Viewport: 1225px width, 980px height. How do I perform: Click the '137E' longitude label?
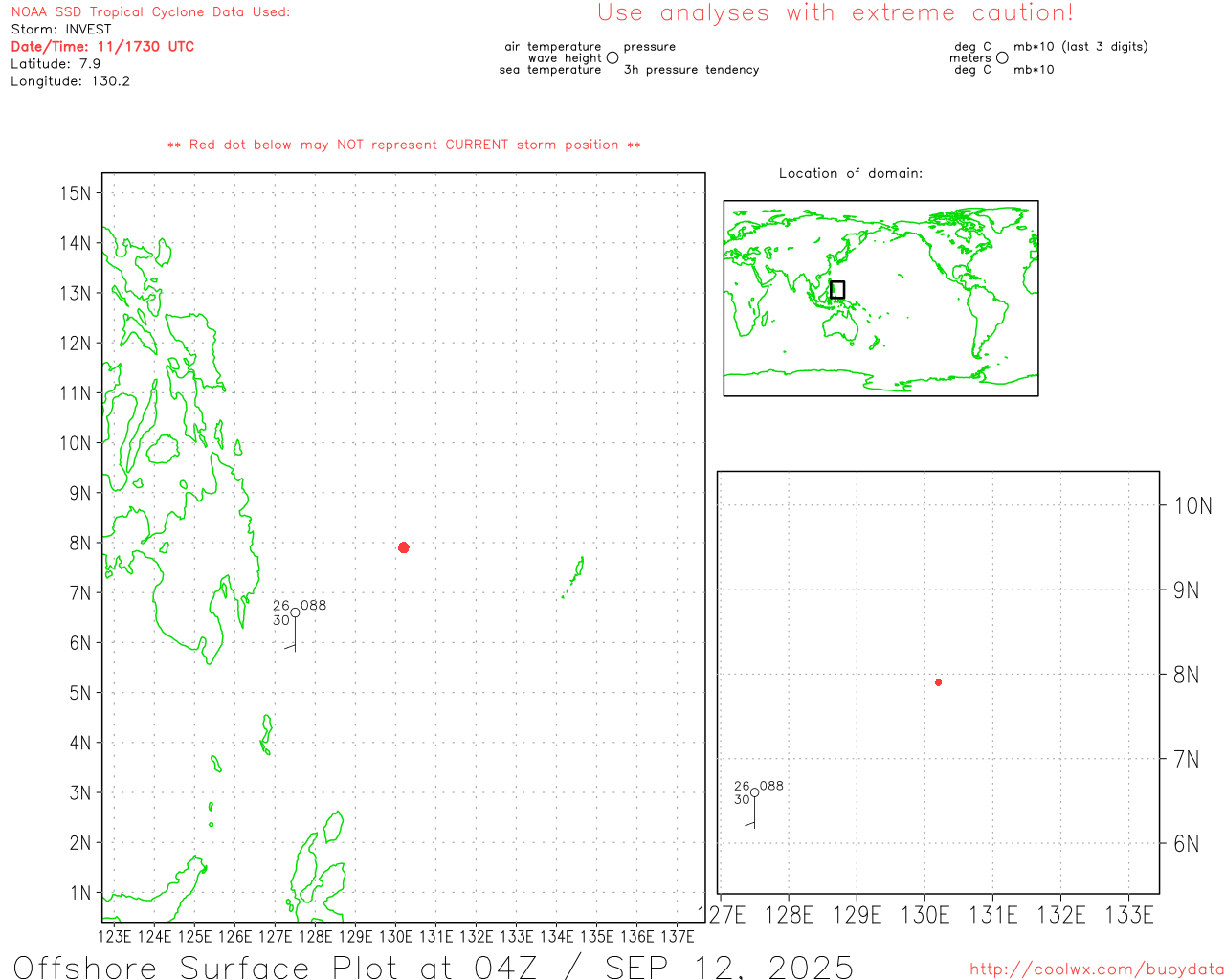678,936
